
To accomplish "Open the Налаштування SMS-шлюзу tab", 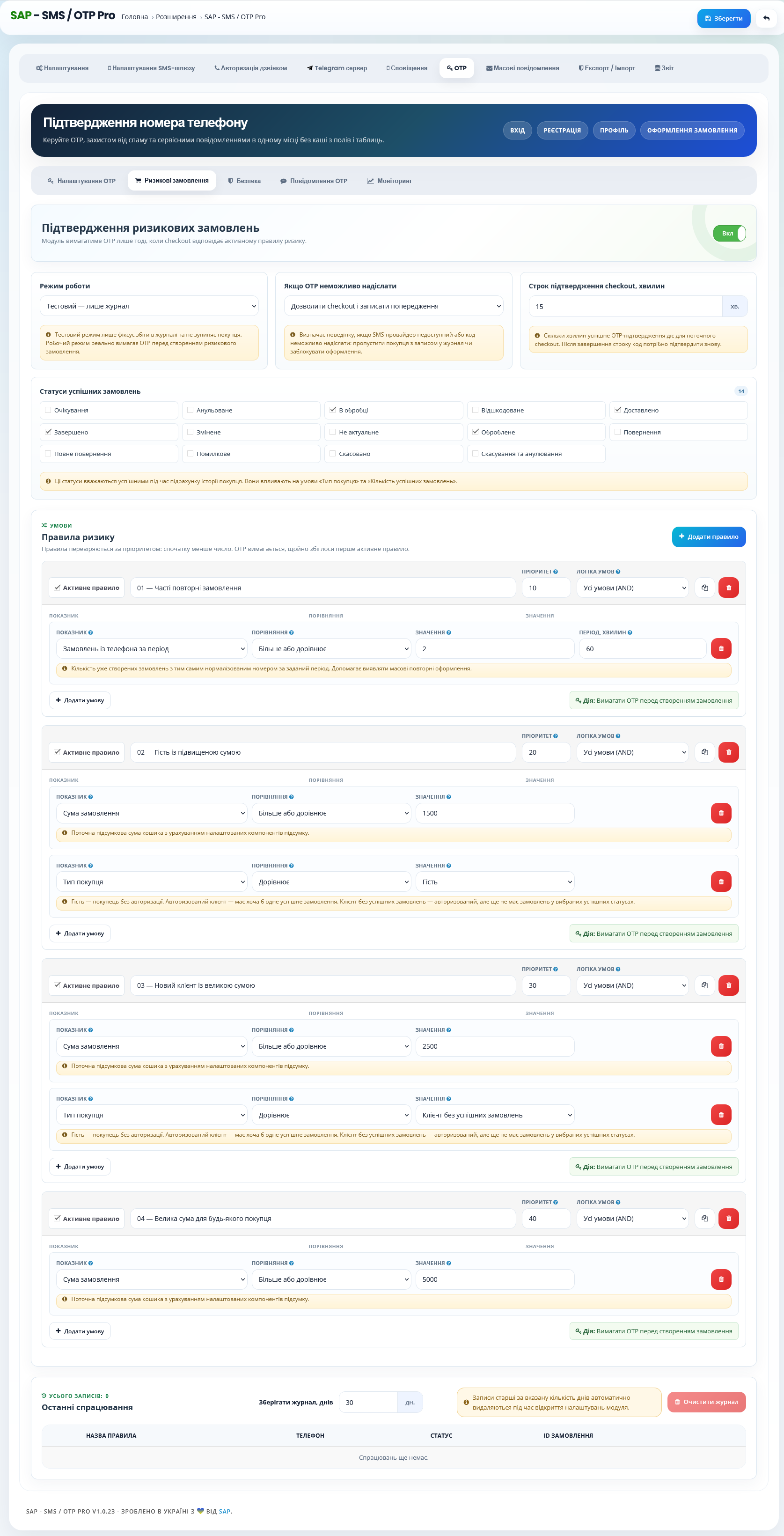I will coord(152,68).
